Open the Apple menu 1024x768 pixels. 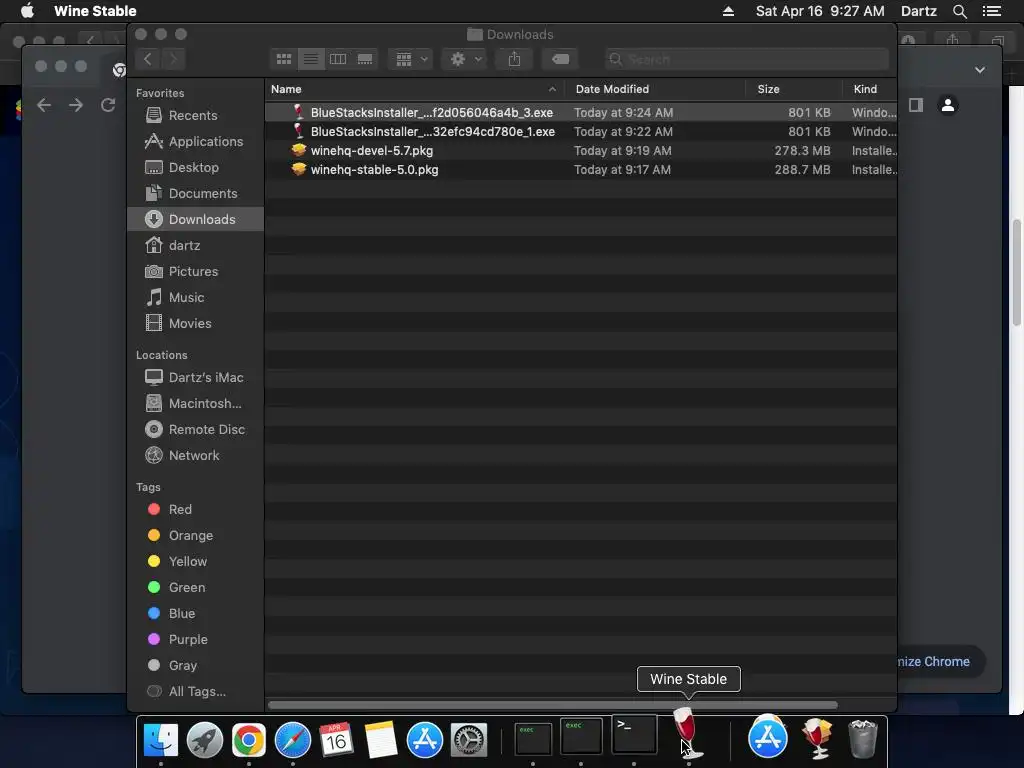(27, 11)
